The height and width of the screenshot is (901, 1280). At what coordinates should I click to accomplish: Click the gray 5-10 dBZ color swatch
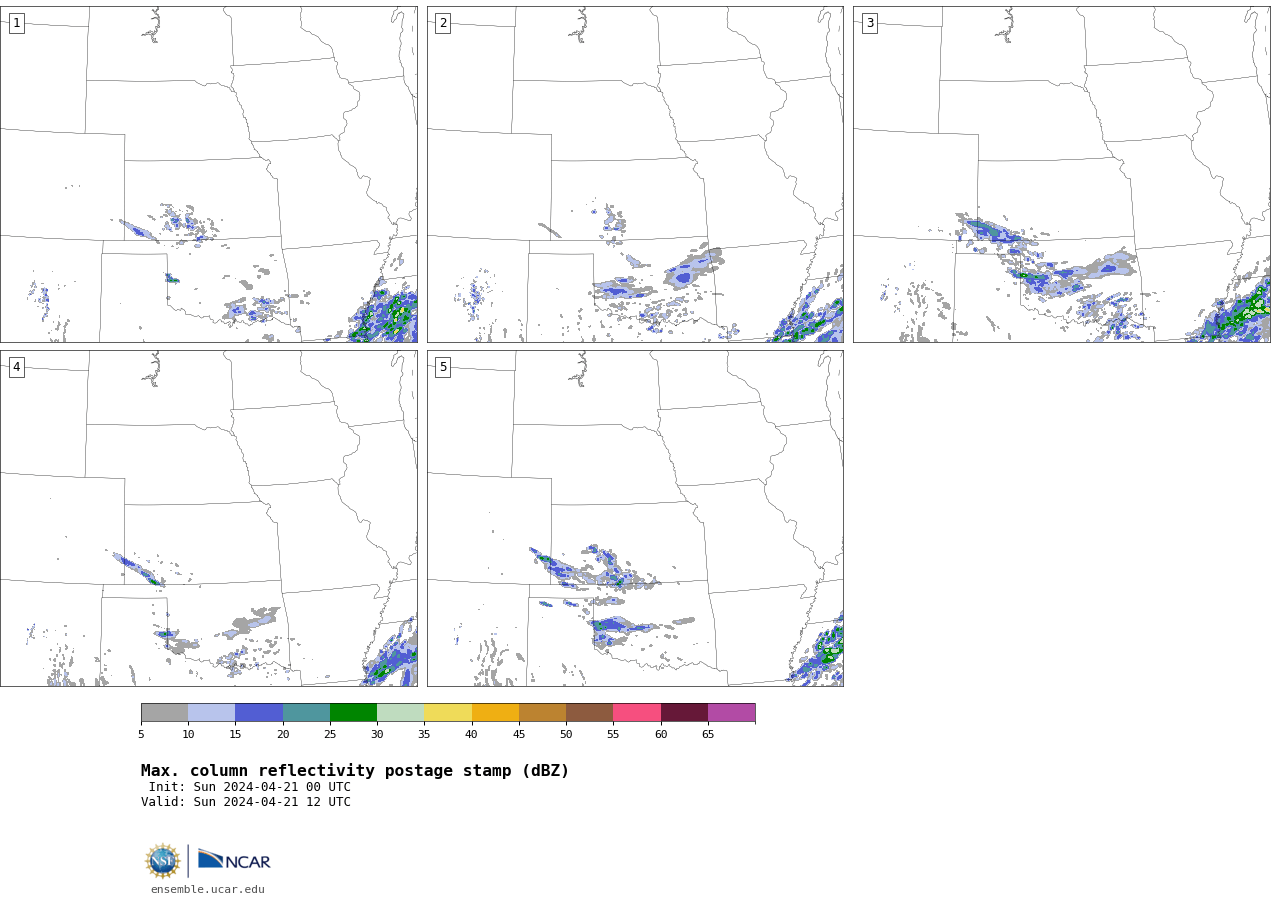pos(164,713)
